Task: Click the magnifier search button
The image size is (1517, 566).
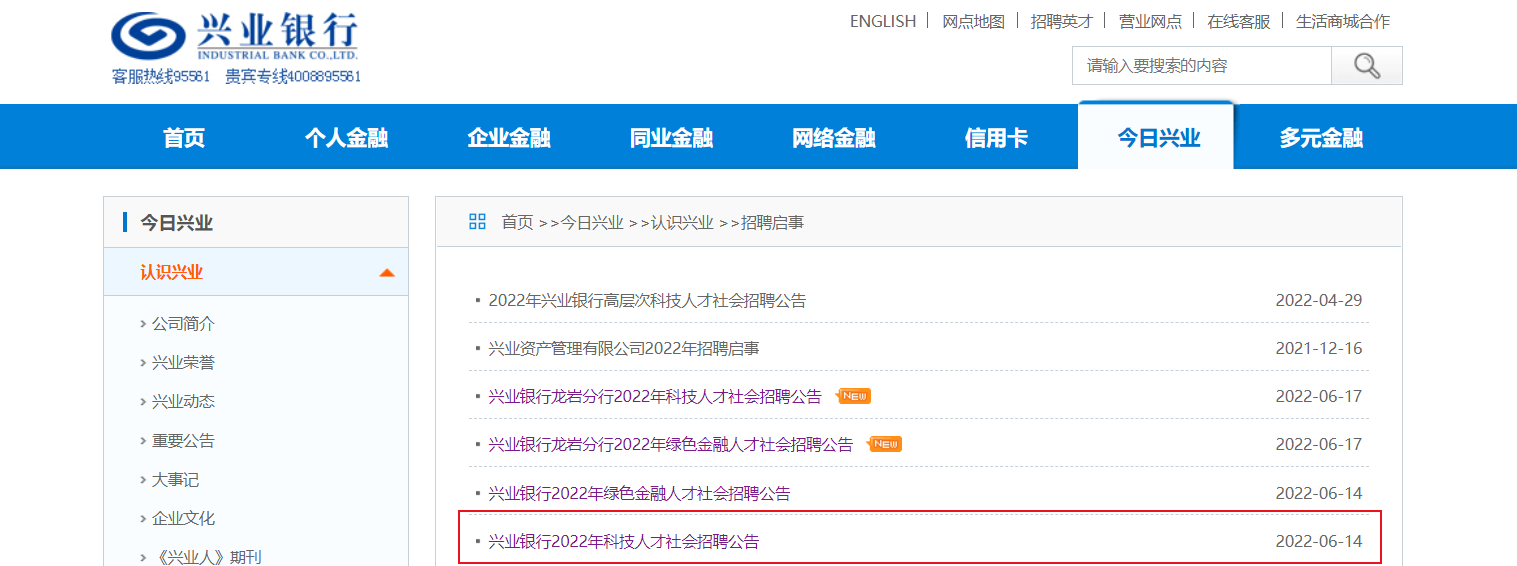Action: coord(1366,66)
